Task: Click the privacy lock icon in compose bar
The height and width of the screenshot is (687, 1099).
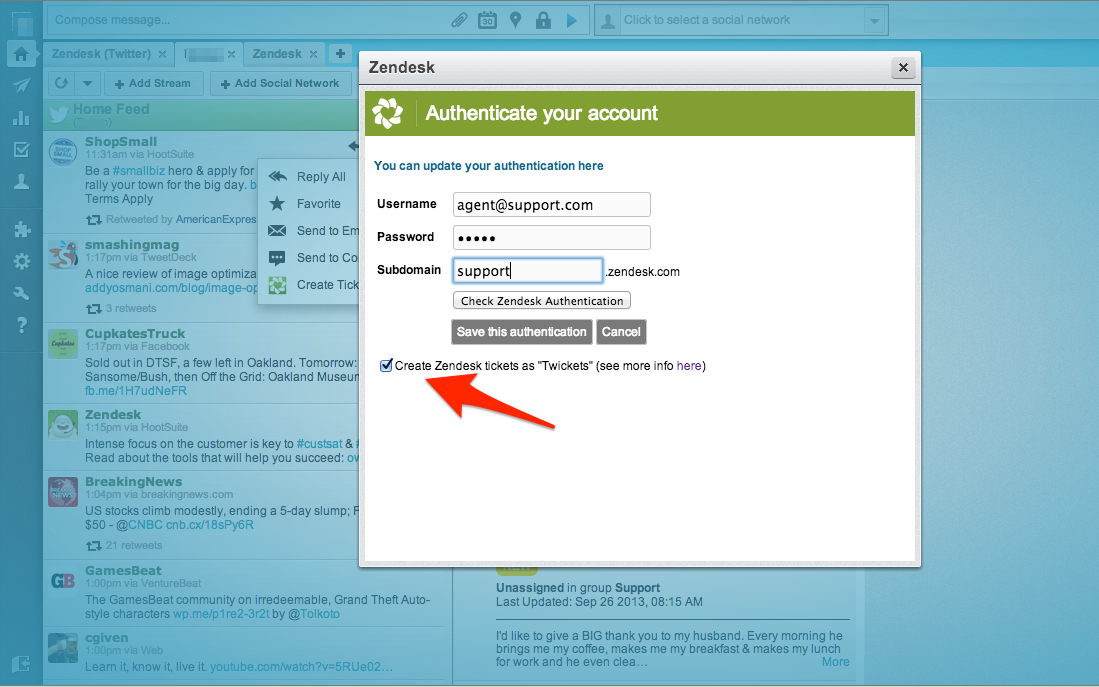Action: 543,20
